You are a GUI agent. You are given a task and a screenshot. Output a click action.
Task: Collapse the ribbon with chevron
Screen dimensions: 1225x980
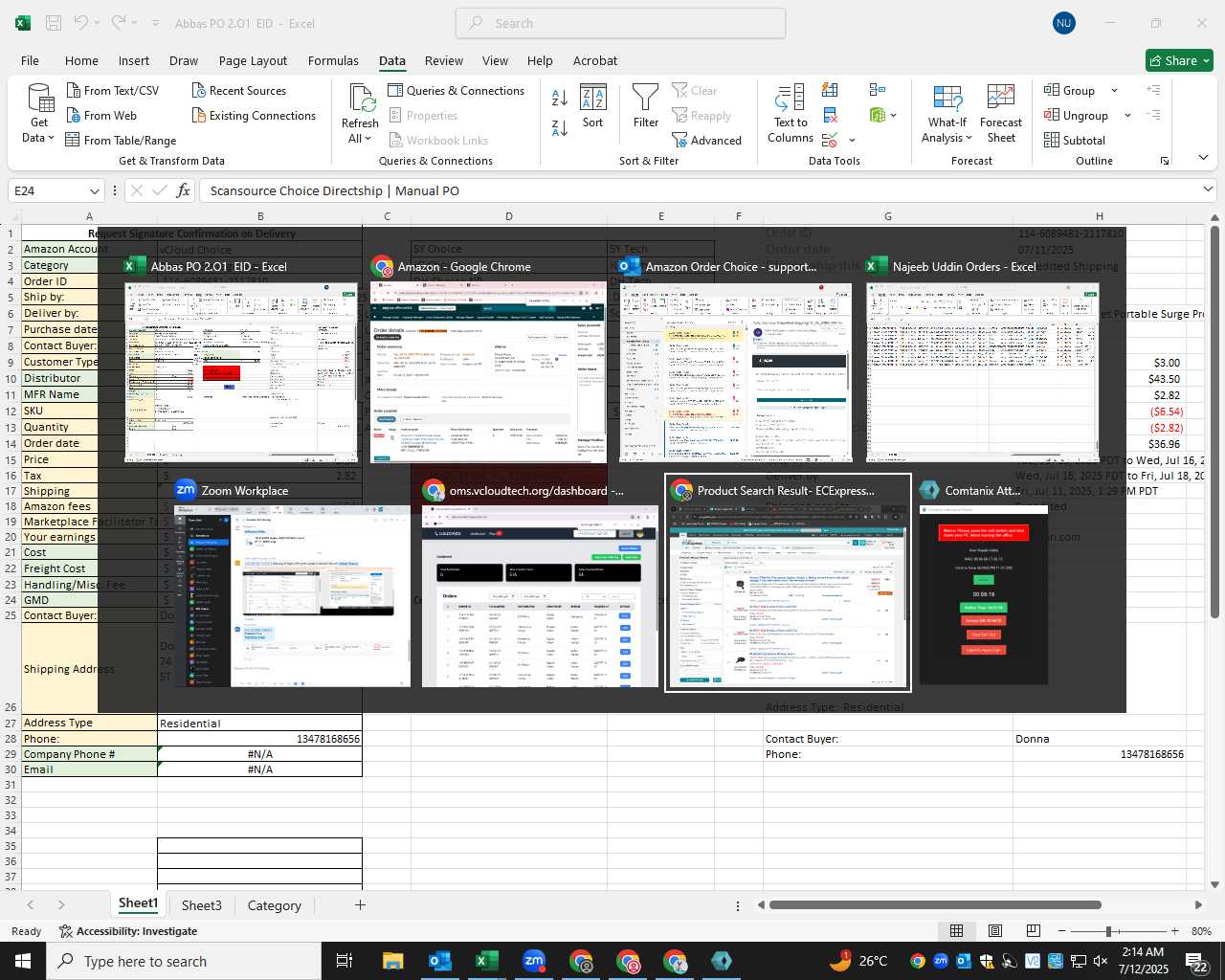click(x=1203, y=158)
